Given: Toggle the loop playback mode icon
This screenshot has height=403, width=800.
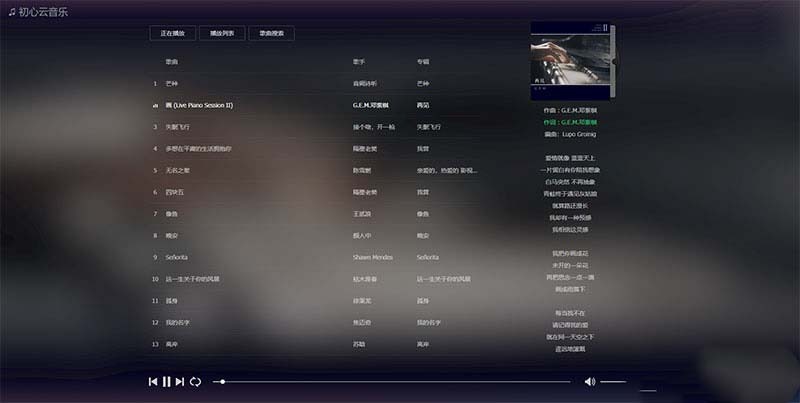Looking at the screenshot, I should [x=195, y=382].
